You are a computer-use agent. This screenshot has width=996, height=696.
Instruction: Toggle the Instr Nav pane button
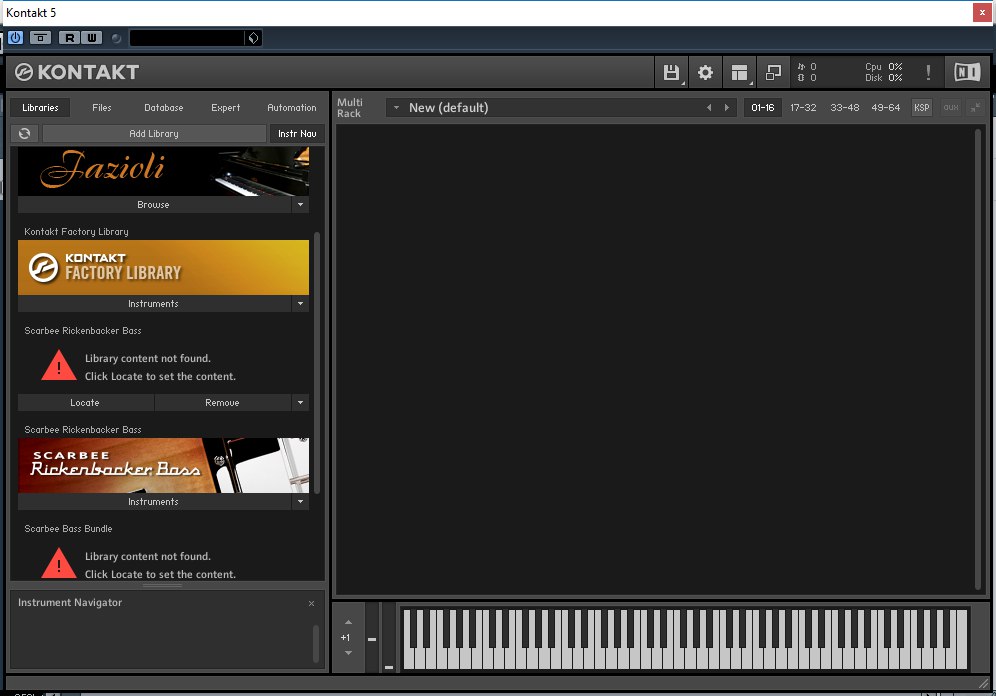pyautogui.click(x=297, y=133)
